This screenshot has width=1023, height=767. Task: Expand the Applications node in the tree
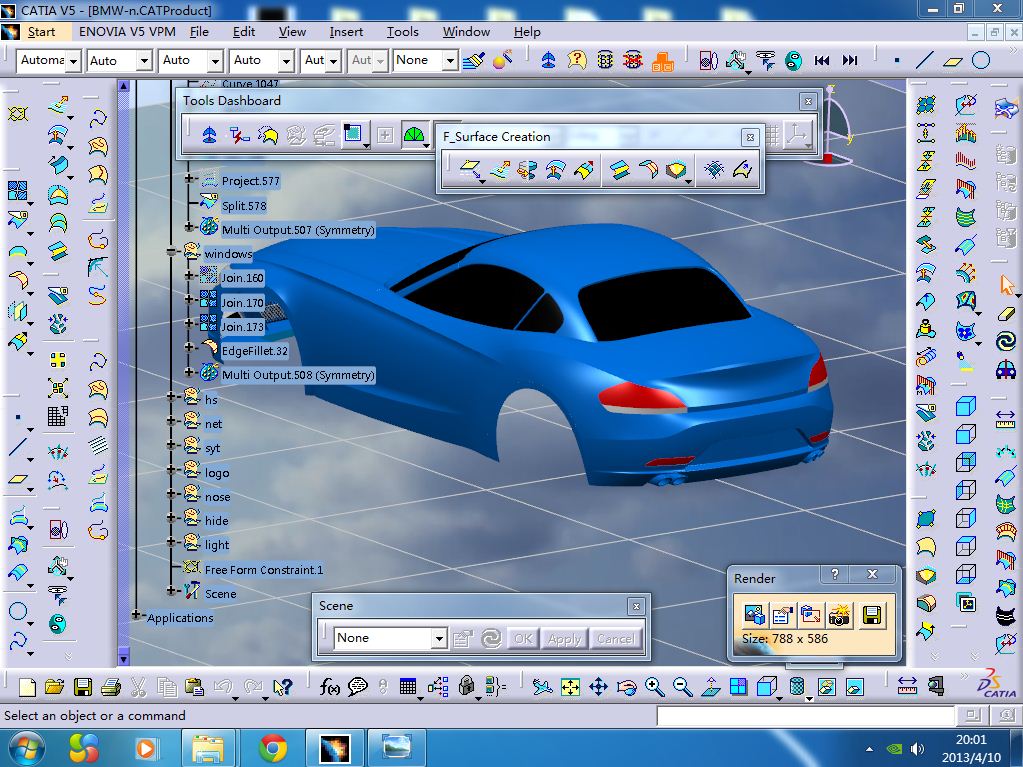coord(136,615)
